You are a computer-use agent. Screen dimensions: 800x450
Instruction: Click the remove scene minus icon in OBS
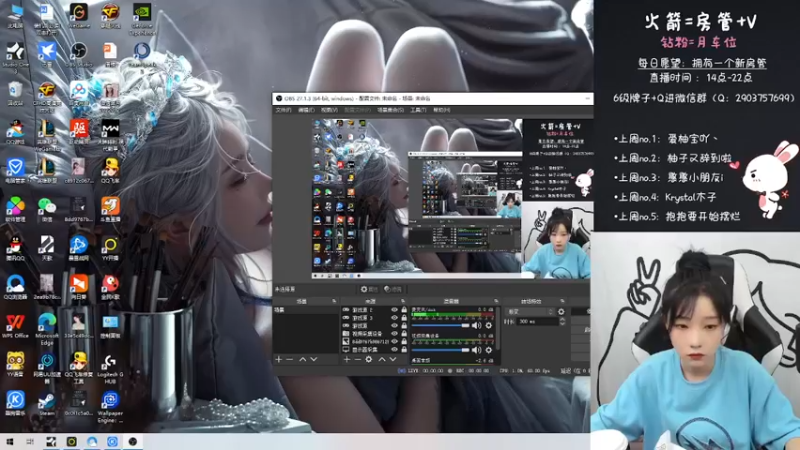(290, 360)
